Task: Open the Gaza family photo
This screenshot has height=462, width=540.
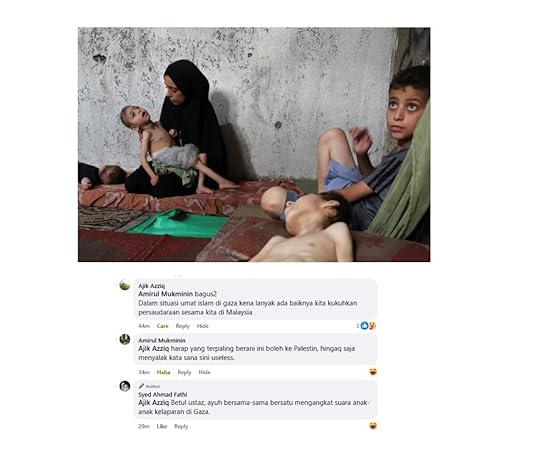Action: pos(254,145)
